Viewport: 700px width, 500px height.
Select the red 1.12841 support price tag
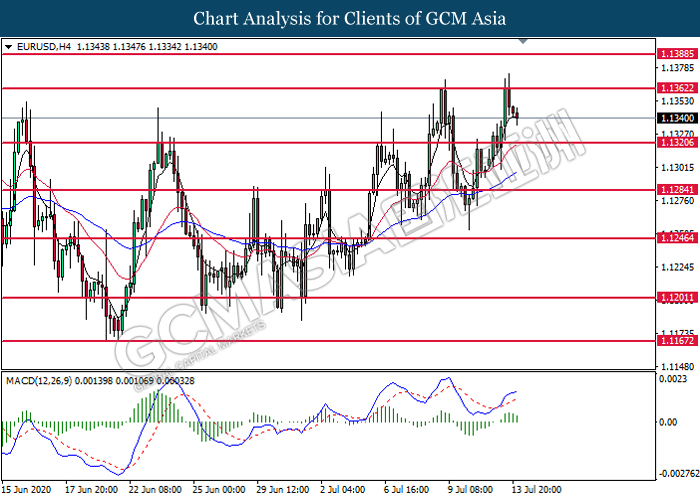pyautogui.click(x=677, y=189)
